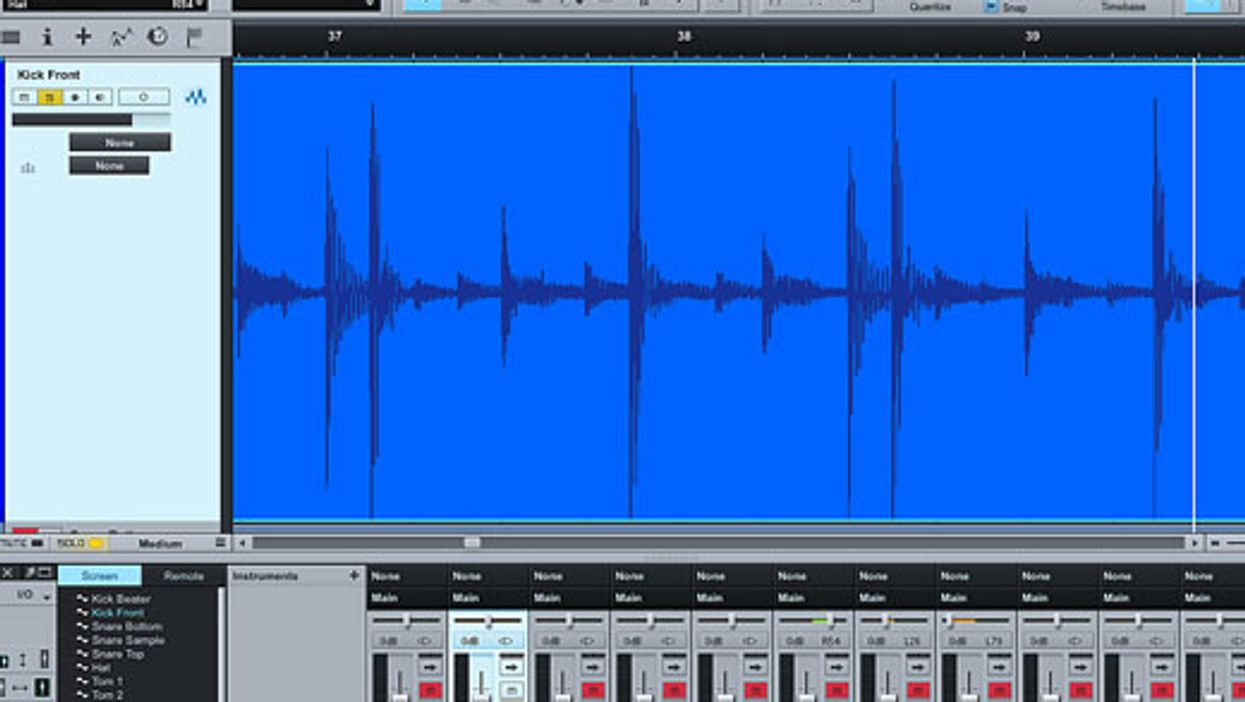Screen dimensions: 1245x702
Task: Open the second None dropdown on Kick Front
Action: point(109,166)
